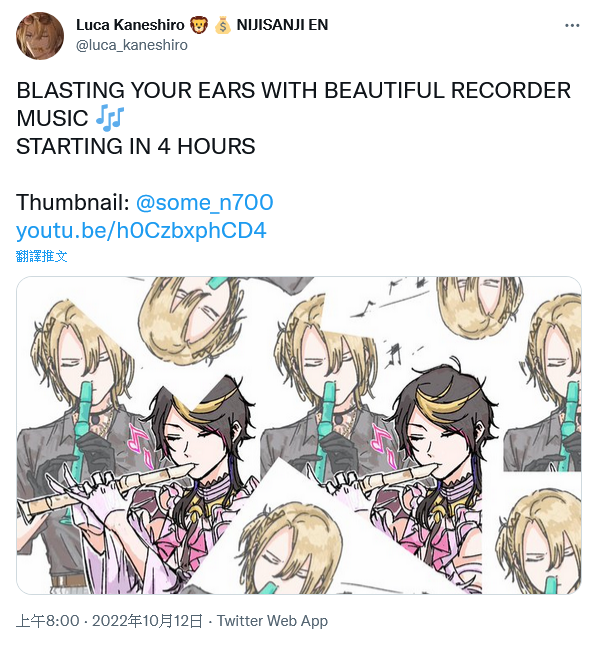Image resolution: width=598 pixels, height=645 pixels.
Task: Click the 2022年10月12日 date
Action: [148, 621]
